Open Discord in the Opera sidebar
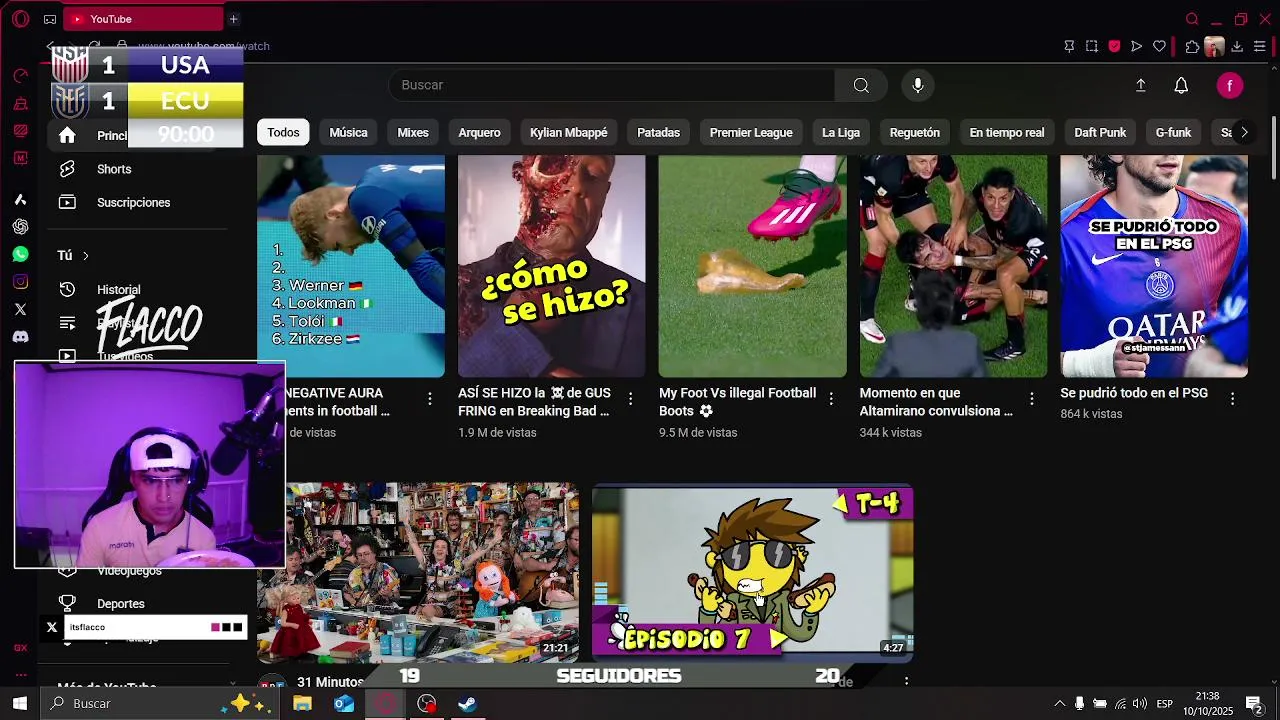 pyautogui.click(x=20, y=337)
